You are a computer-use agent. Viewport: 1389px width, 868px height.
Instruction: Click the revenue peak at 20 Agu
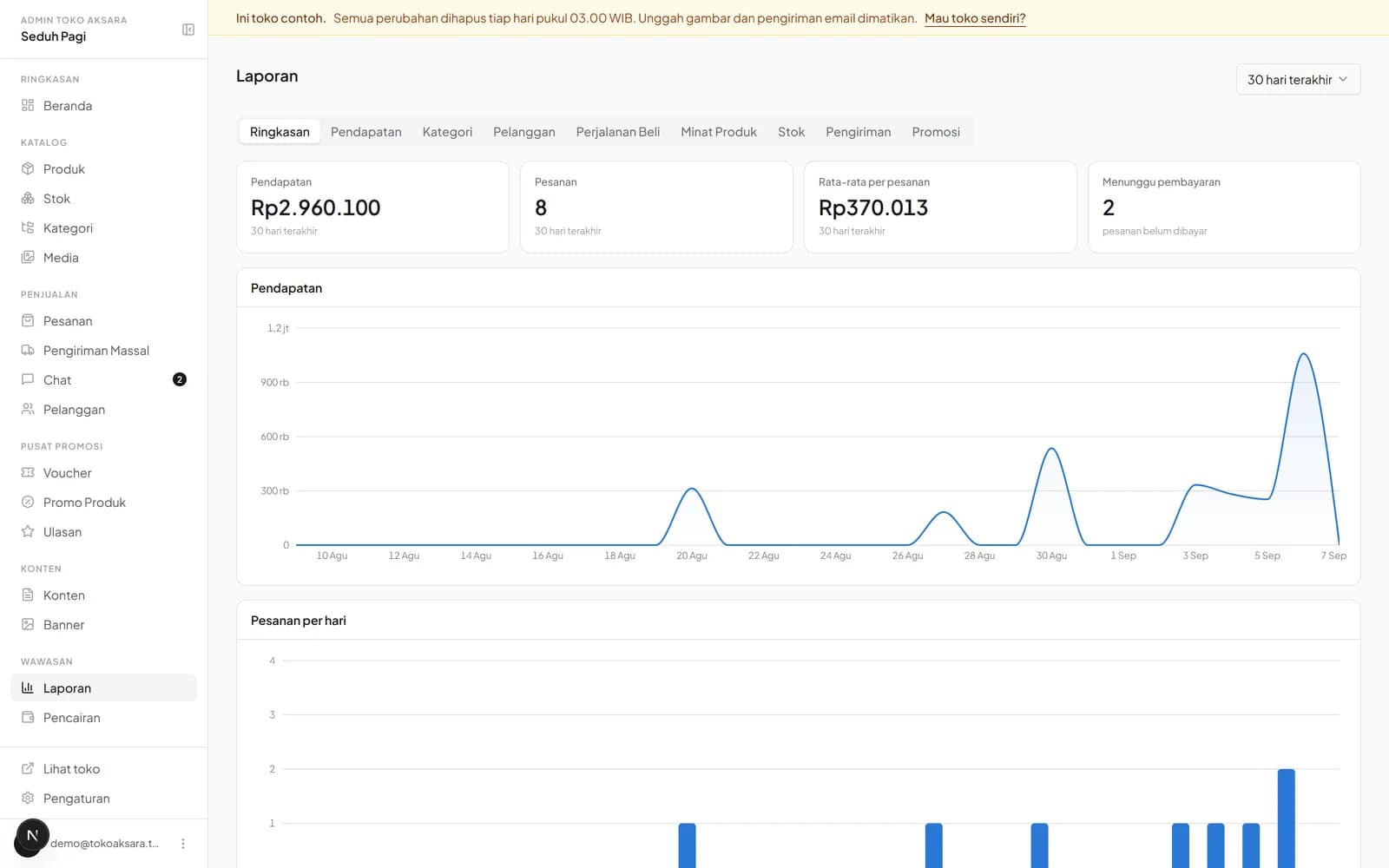tap(692, 490)
